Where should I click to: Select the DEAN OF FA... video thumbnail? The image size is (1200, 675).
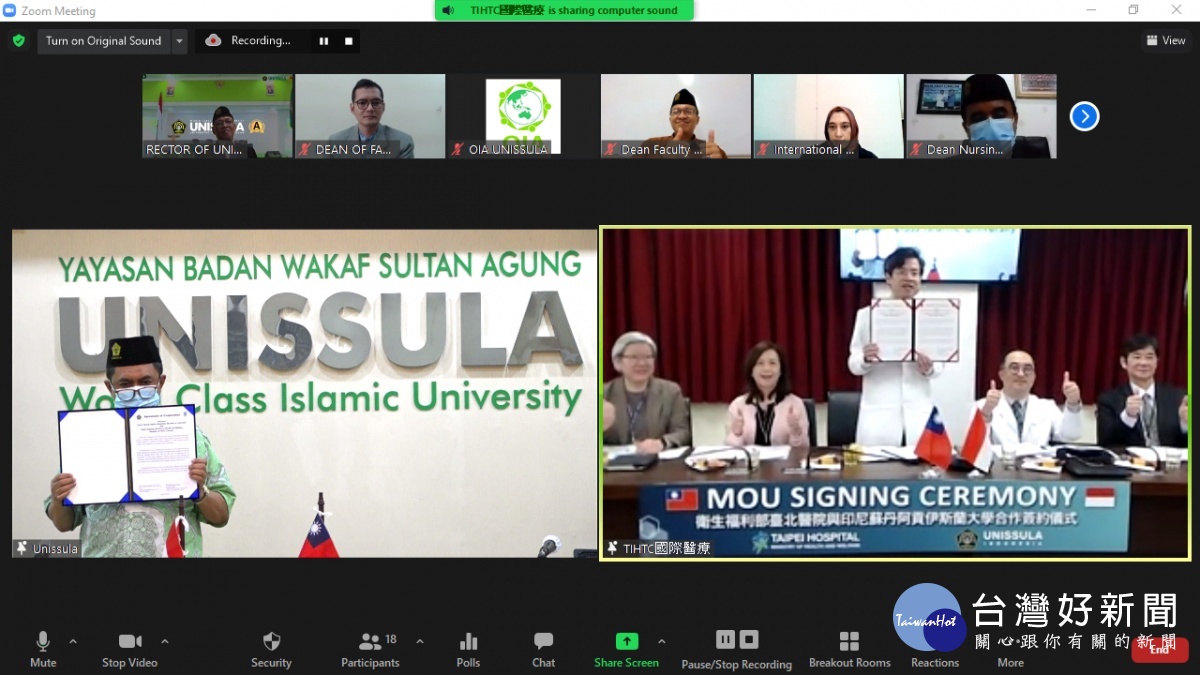[x=370, y=116]
